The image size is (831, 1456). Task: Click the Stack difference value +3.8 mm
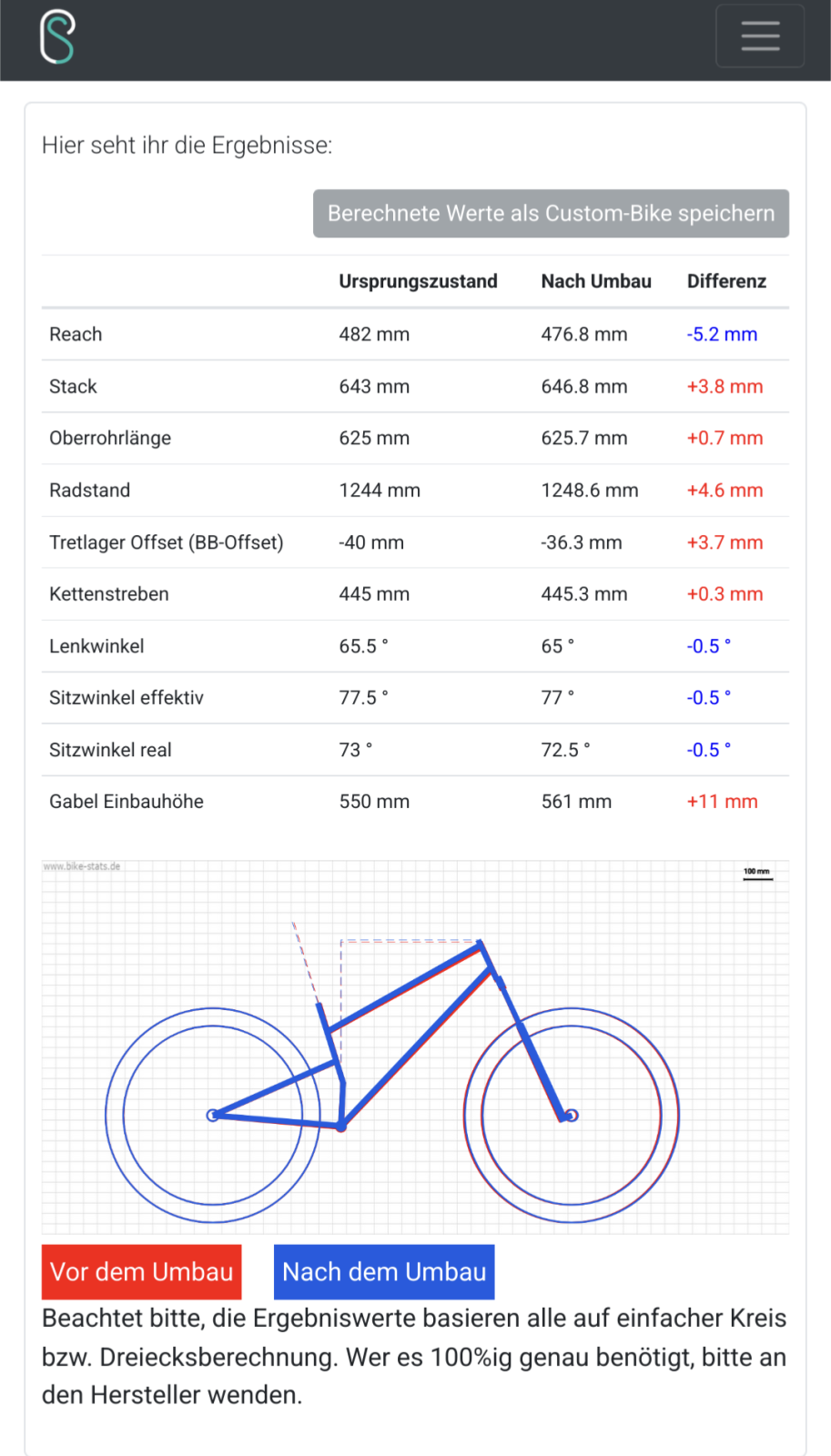tap(725, 386)
